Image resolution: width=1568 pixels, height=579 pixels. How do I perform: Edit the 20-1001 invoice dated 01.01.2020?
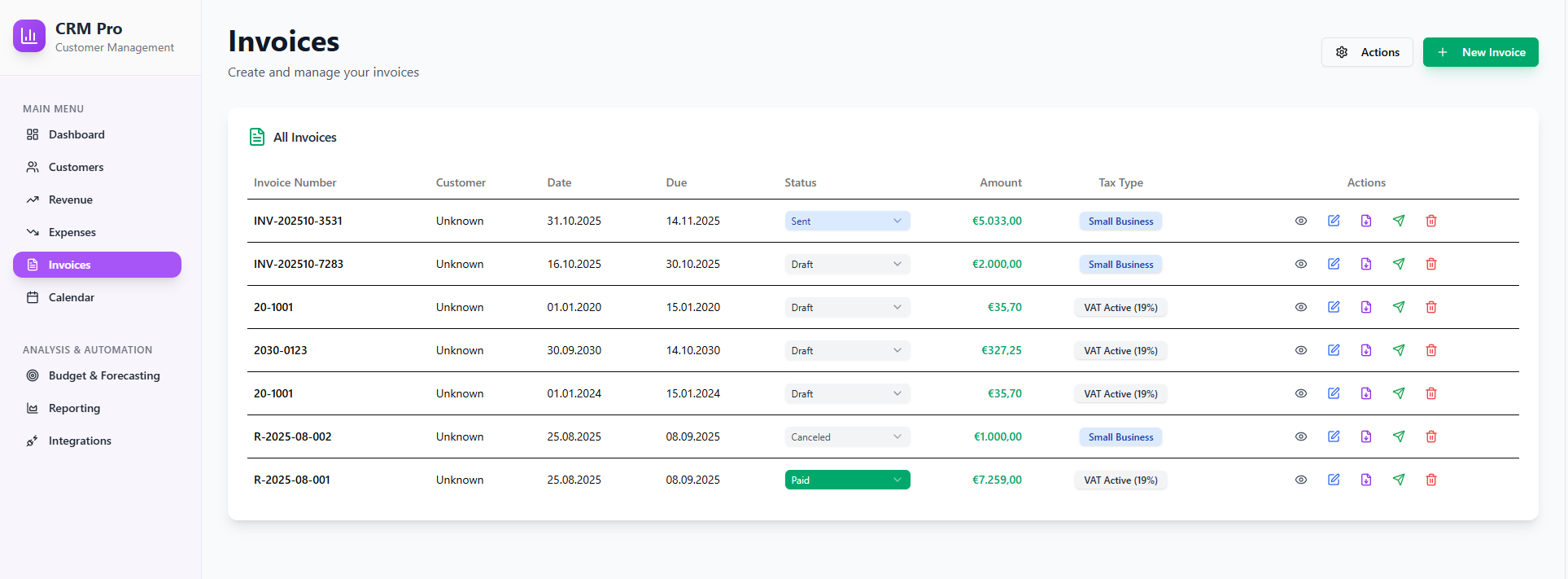[1334, 307]
